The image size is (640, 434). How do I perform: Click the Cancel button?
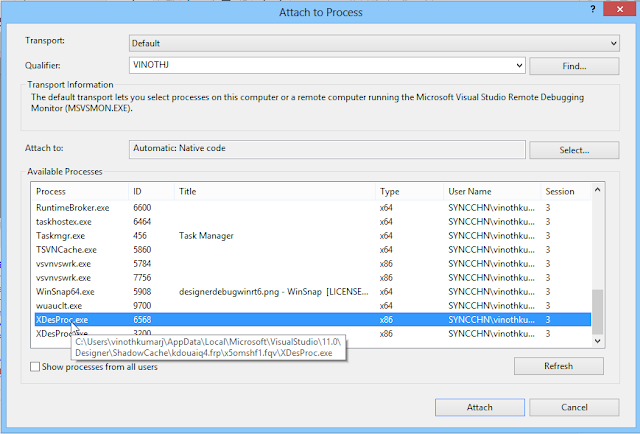(574, 407)
